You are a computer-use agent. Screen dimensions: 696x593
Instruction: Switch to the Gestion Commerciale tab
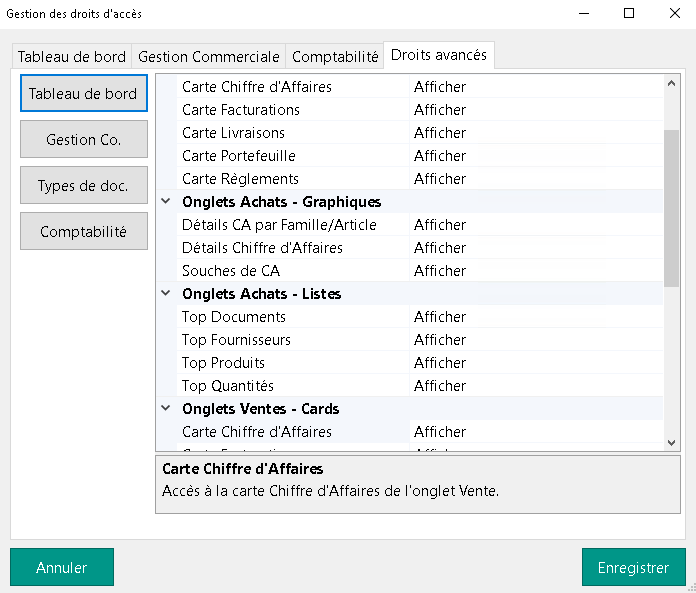(x=208, y=57)
